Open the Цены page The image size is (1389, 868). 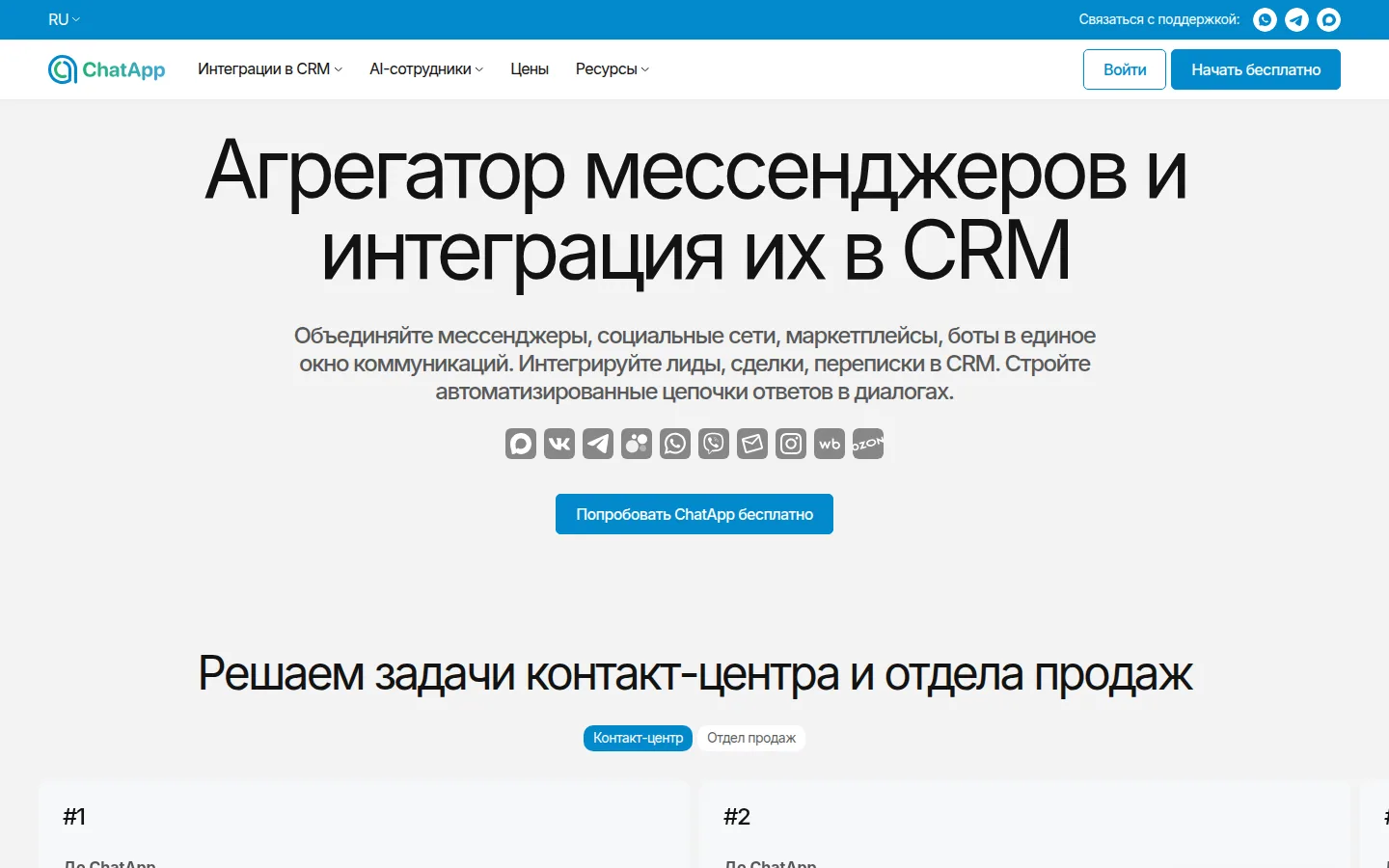coord(530,69)
